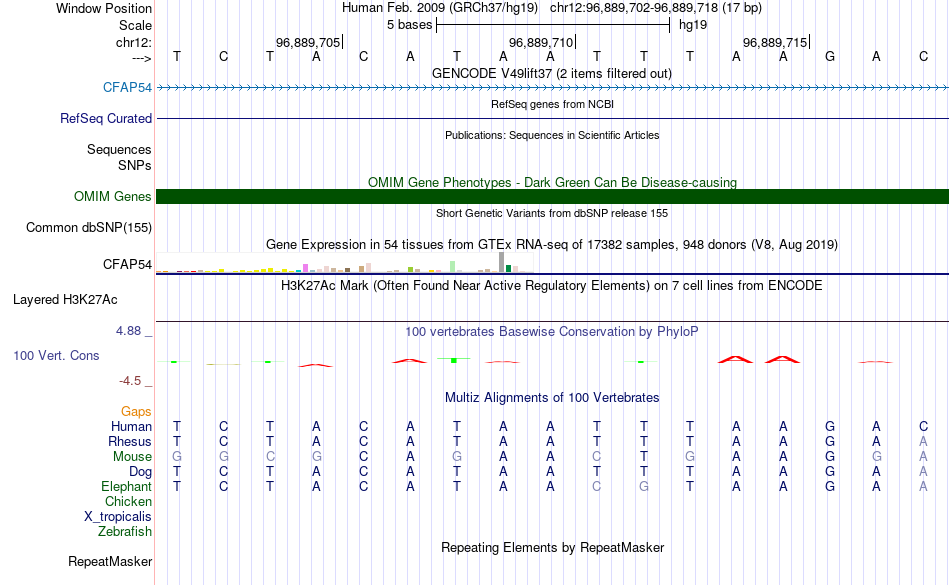This screenshot has width=950, height=585.
Task: Click the Sequences publications label
Action: 119,149
